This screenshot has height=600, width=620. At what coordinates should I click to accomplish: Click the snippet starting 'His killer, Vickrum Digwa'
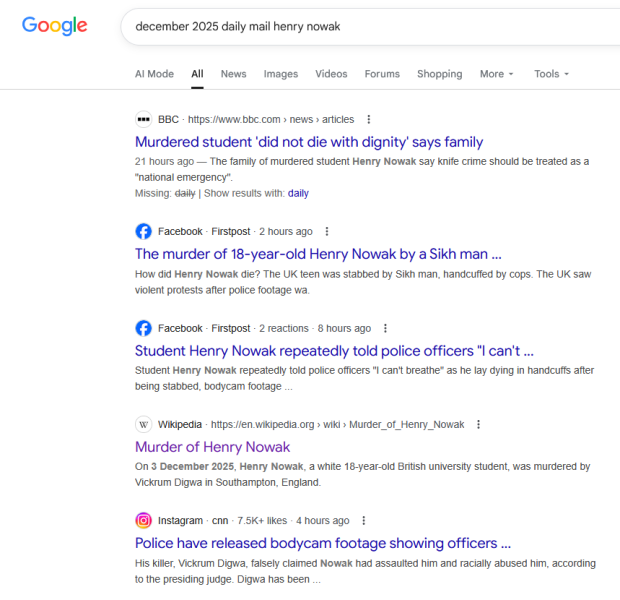[365, 571]
